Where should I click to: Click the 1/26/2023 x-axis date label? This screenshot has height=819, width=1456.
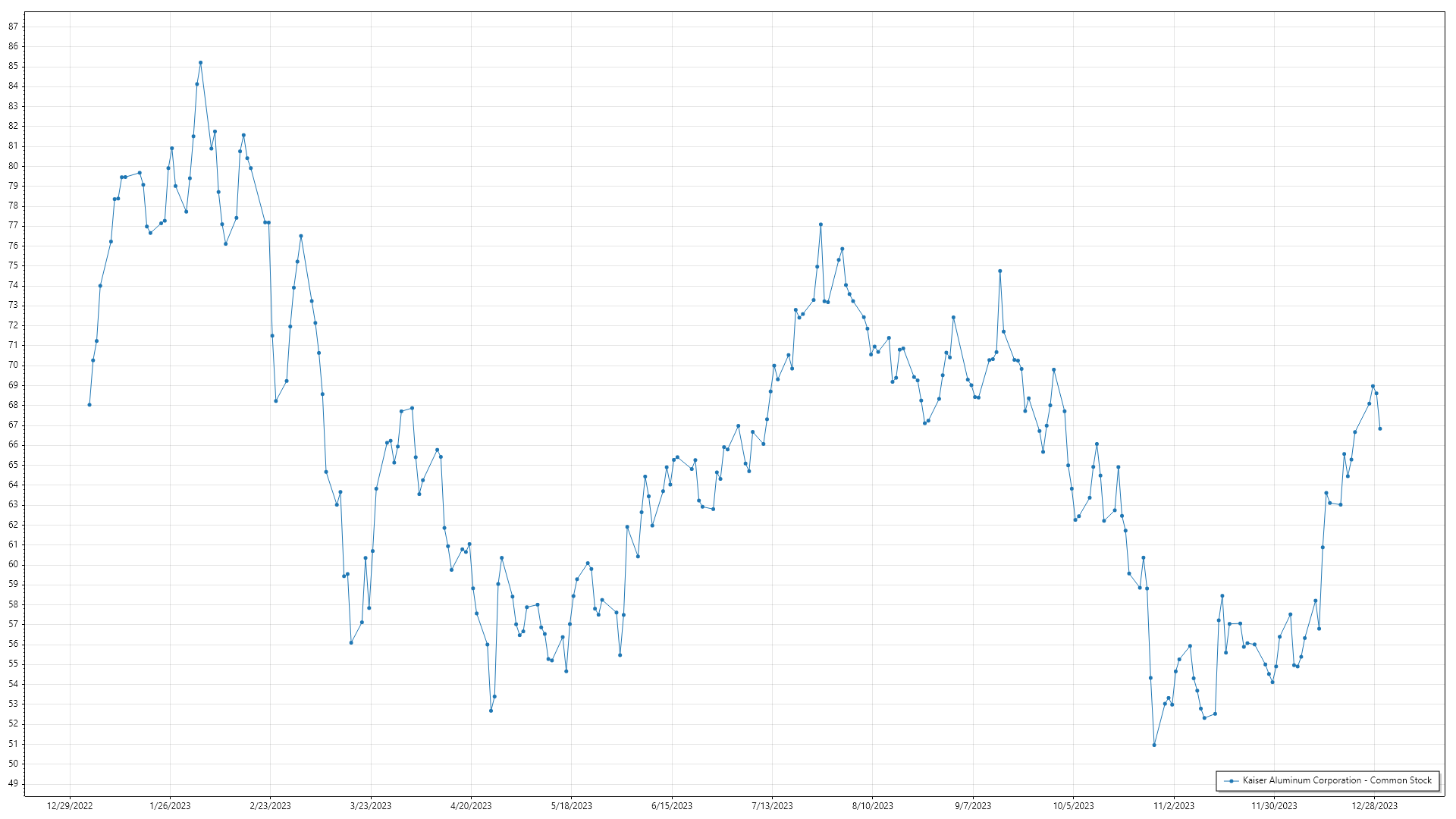click(170, 806)
